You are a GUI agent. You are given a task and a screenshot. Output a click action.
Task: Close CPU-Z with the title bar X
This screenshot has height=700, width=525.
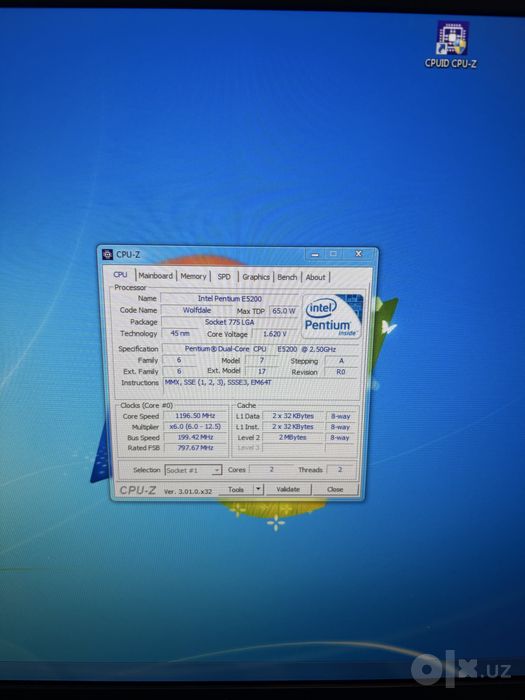pyautogui.click(x=358, y=254)
